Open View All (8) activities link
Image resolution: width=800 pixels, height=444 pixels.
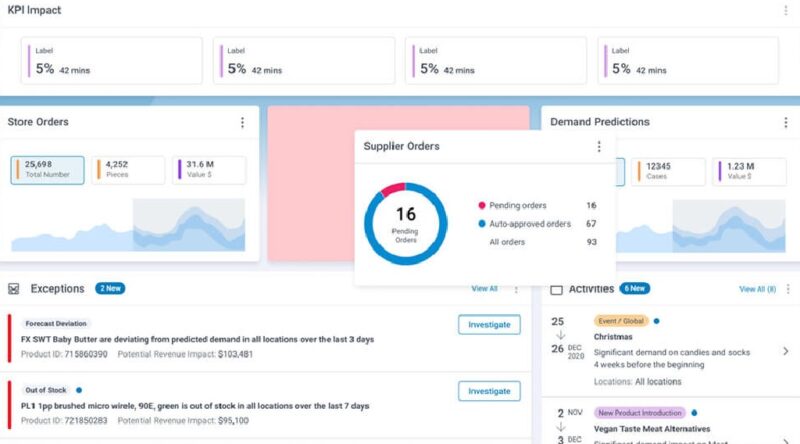point(757,289)
